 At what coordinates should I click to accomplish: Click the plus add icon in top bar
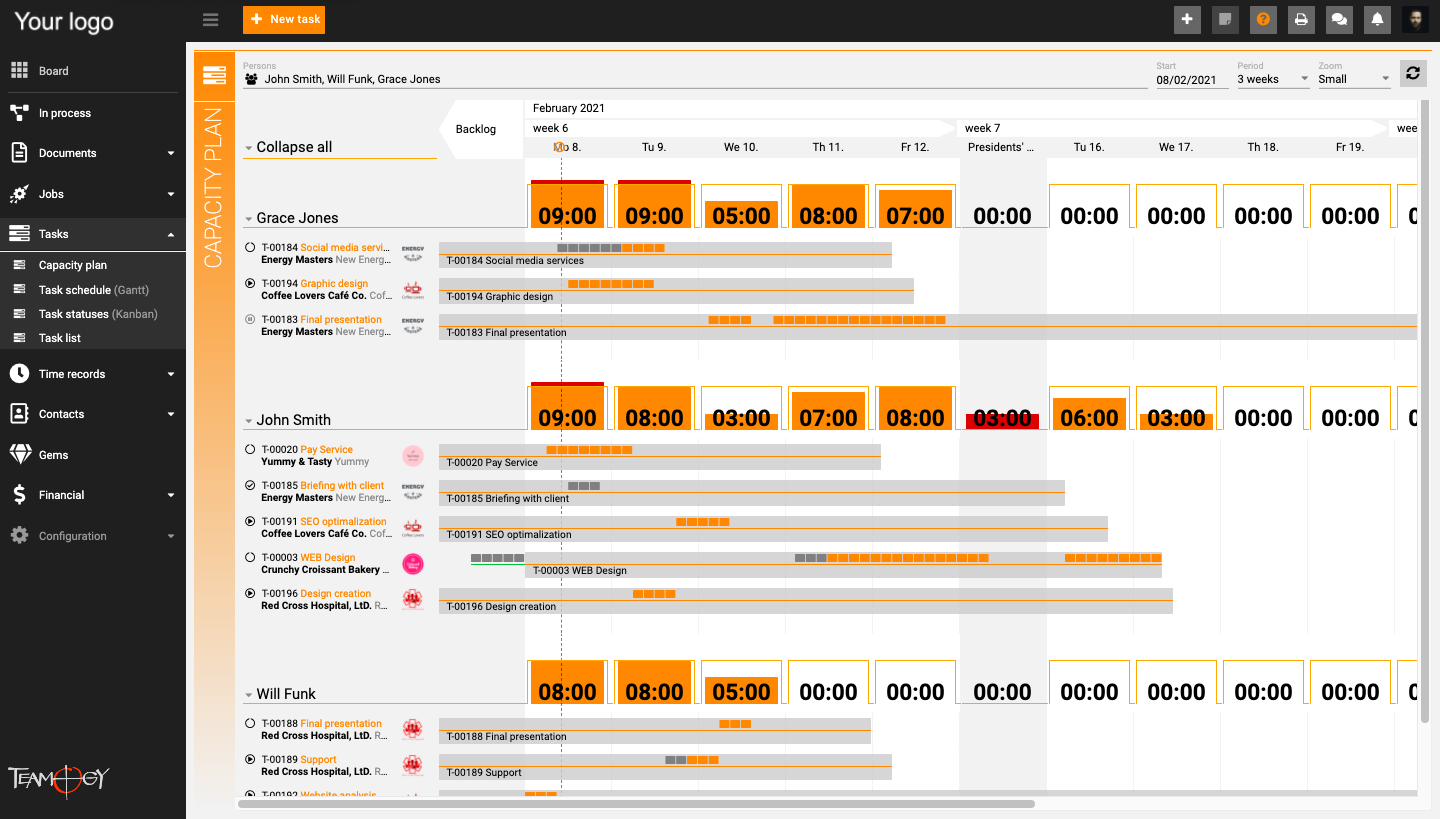[1187, 20]
